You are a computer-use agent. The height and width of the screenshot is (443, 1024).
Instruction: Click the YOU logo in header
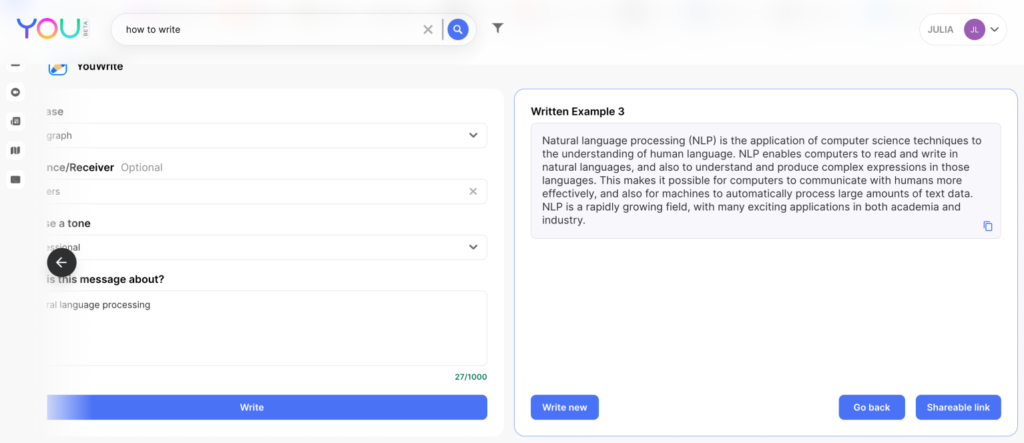tap(46, 29)
